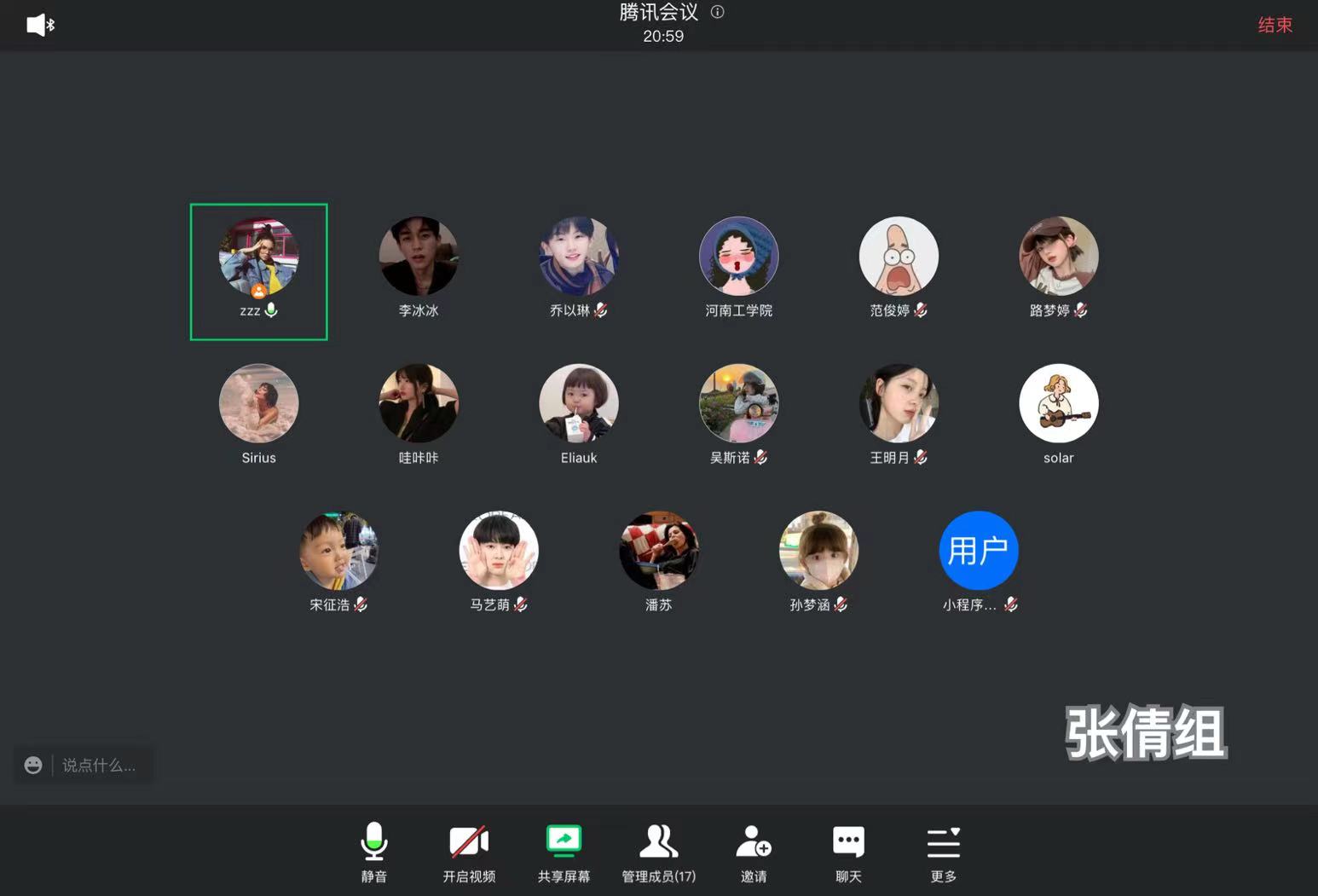Toggle the 静音 microphone mute
Image resolution: width=1318 pixels, height=896 pixels.
pos(373,842)
